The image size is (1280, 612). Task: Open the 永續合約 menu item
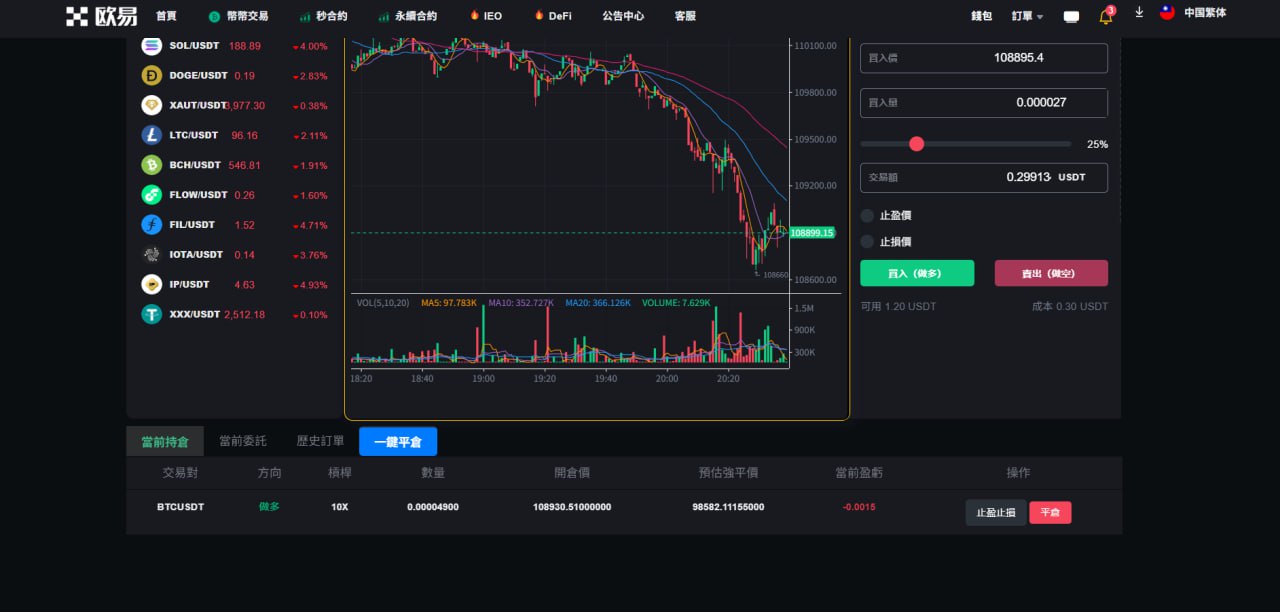(x=407, y=16)
